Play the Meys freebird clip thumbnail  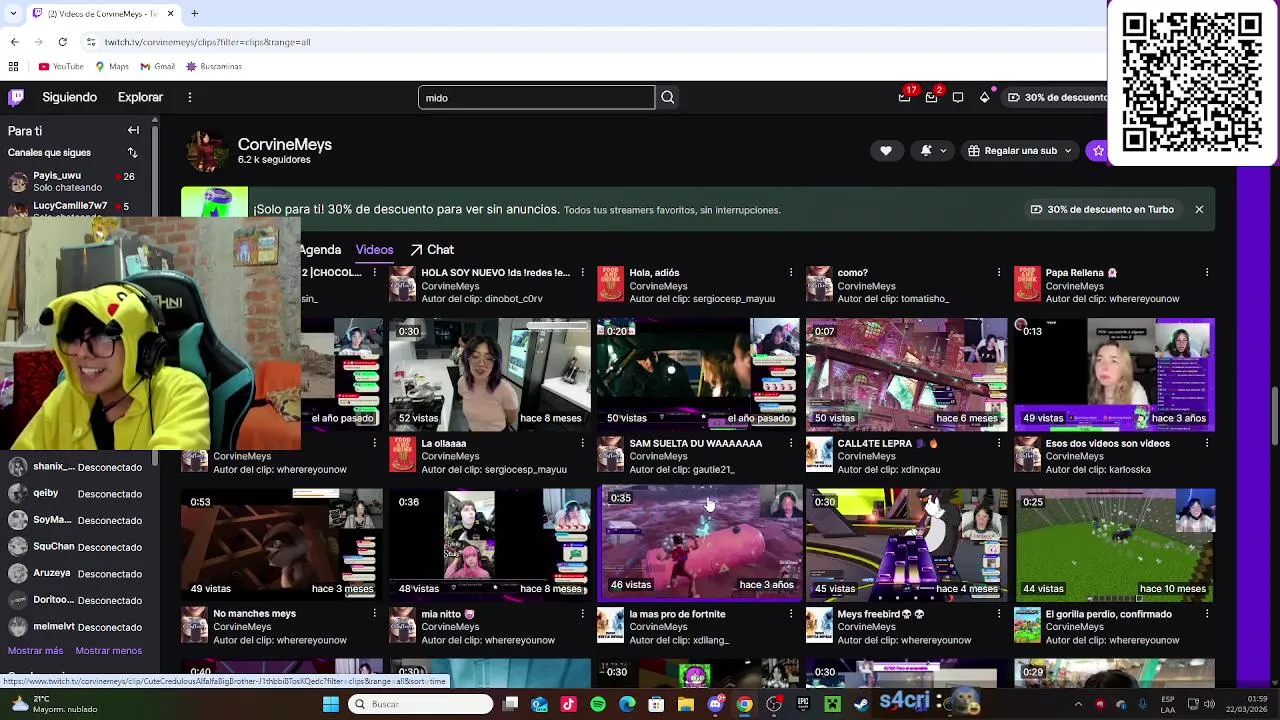coord(907,545)
